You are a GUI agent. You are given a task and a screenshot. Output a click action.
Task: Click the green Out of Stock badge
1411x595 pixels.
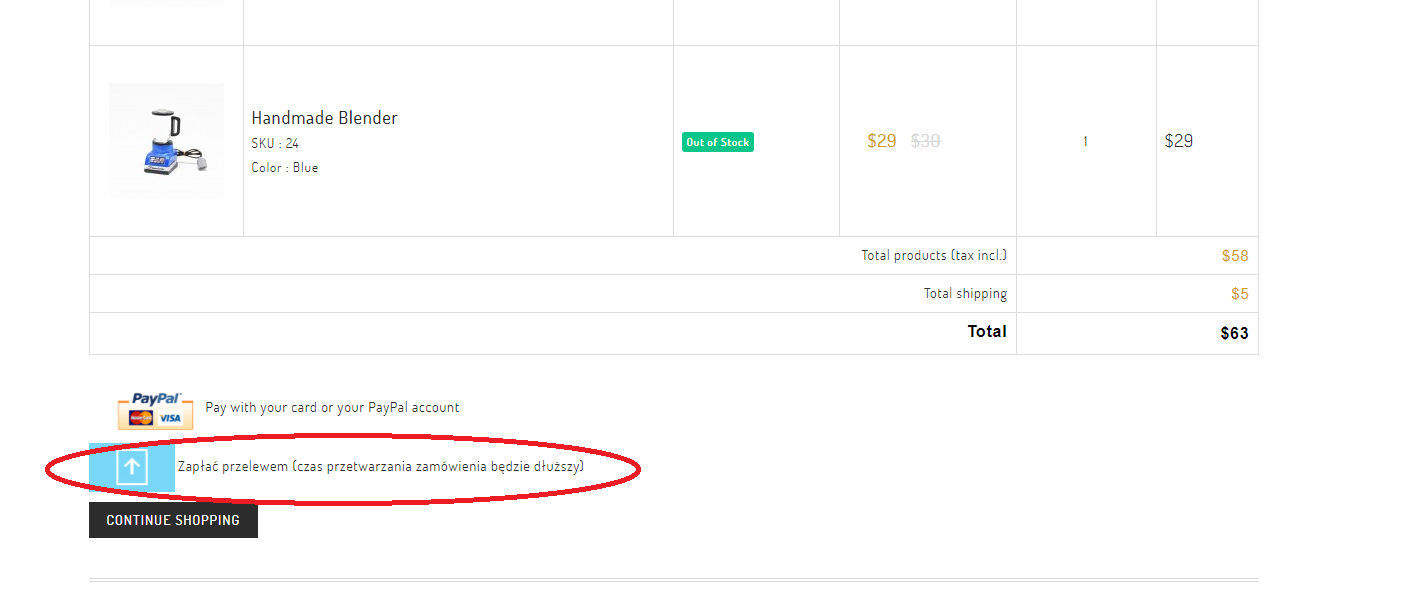tap(717, 142)
